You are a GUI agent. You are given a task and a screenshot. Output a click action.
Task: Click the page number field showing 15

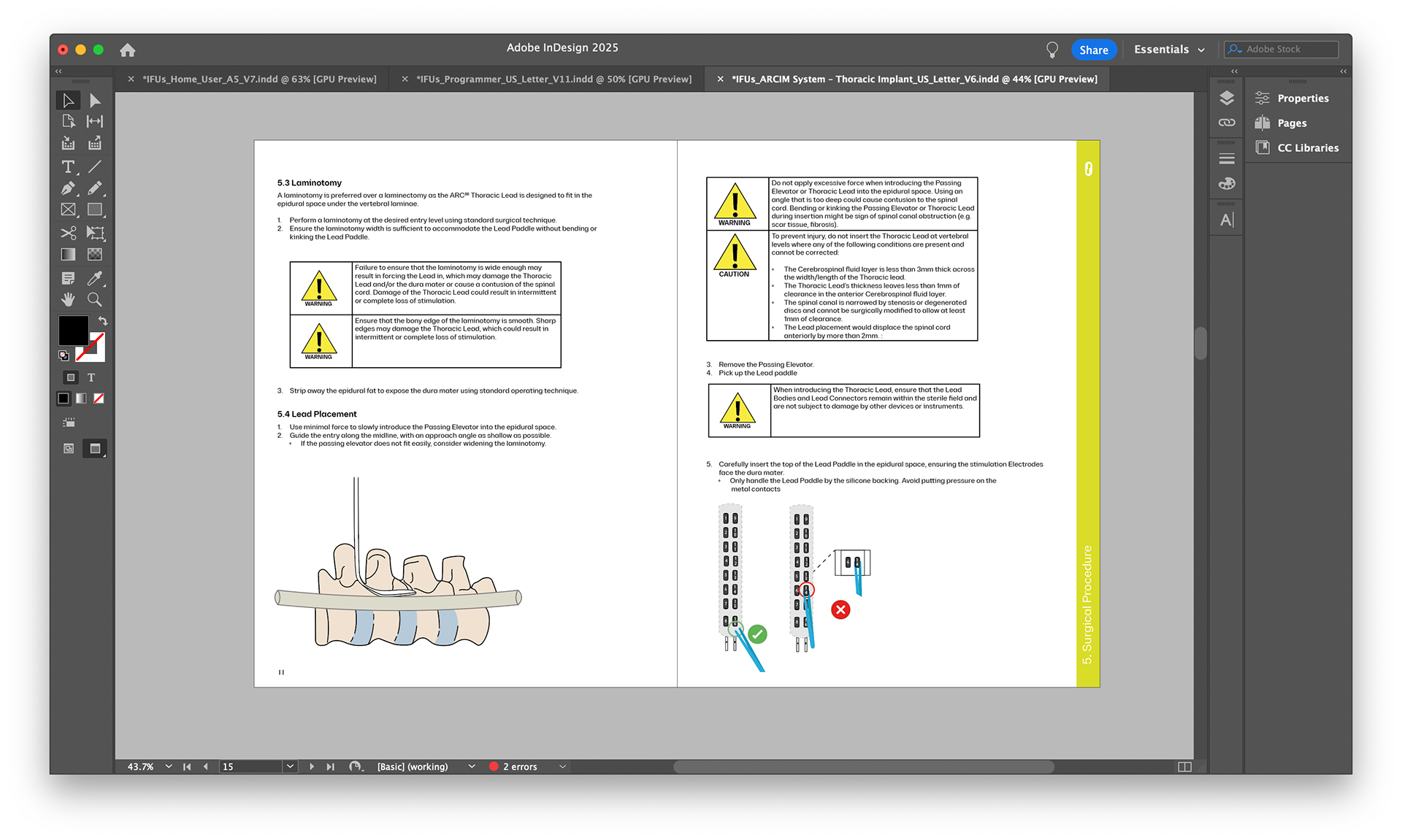tap(250, 766)
